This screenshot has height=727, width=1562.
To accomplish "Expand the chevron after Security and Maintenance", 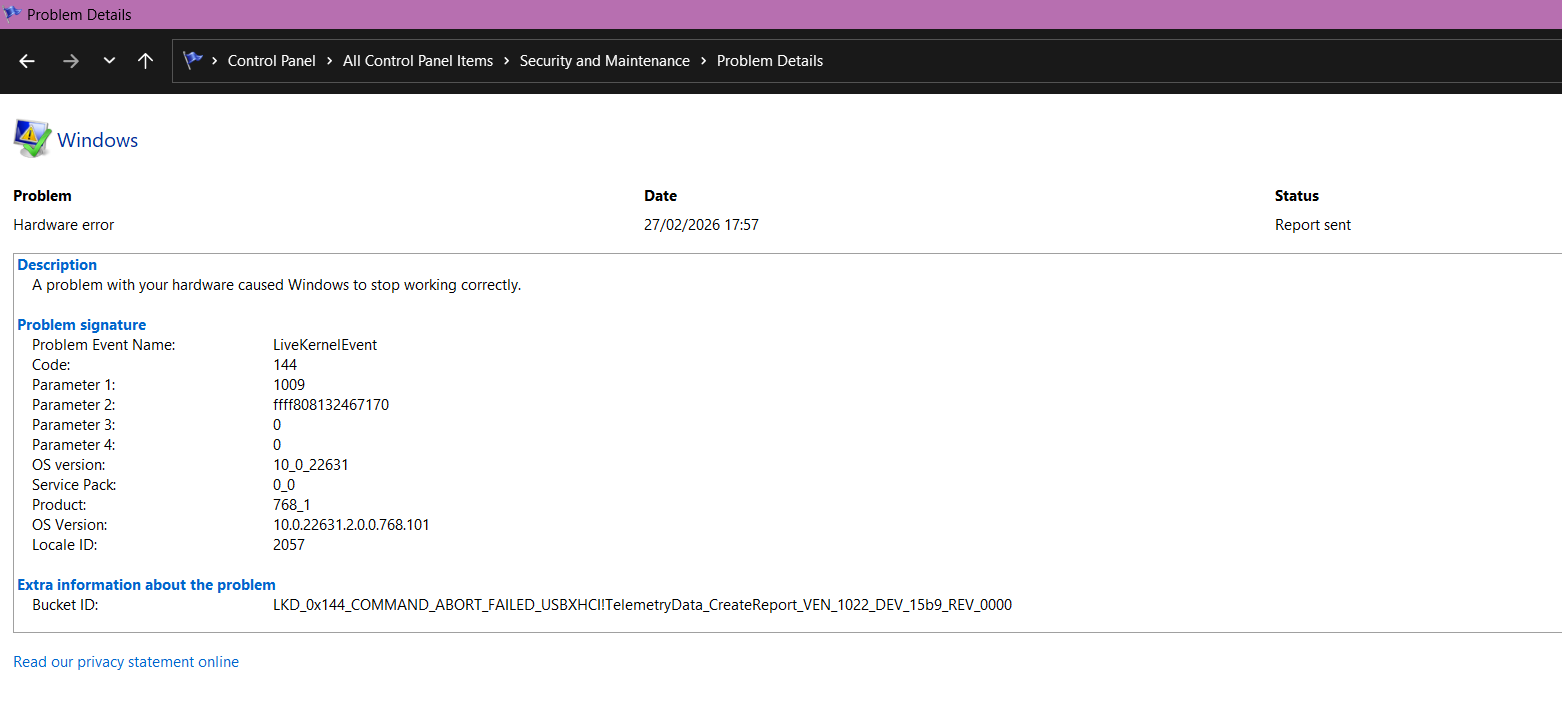I will [704, 61].
